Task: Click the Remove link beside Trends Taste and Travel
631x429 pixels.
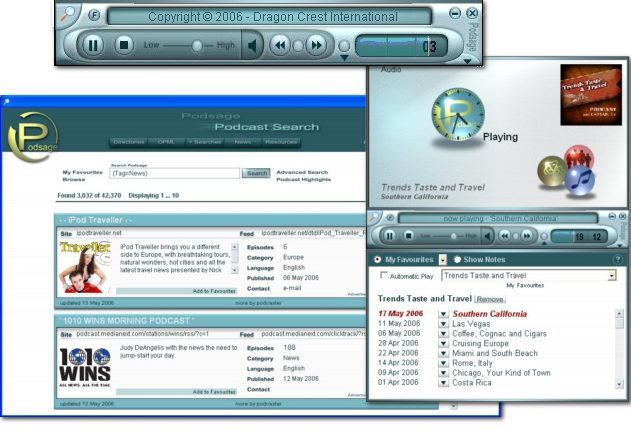Action: coord(490,299)
